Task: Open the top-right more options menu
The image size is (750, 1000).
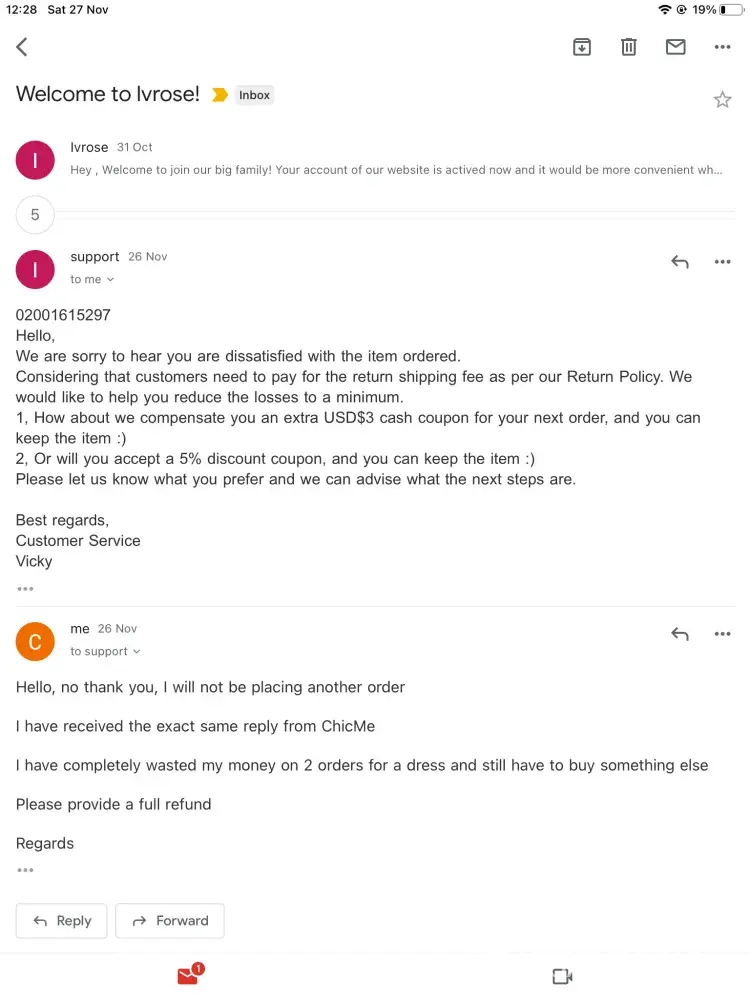Action: point(722,47)
